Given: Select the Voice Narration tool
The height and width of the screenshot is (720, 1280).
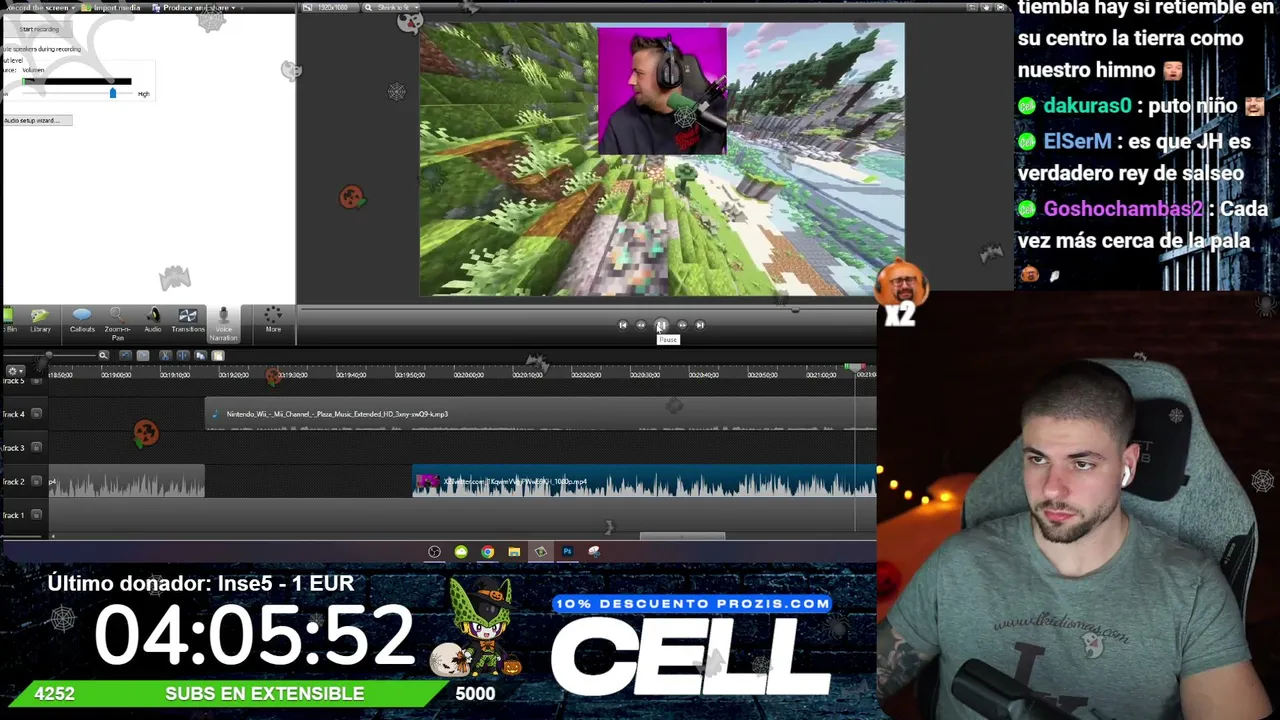Looking at the screenshot, I should (x=223, y=324).
